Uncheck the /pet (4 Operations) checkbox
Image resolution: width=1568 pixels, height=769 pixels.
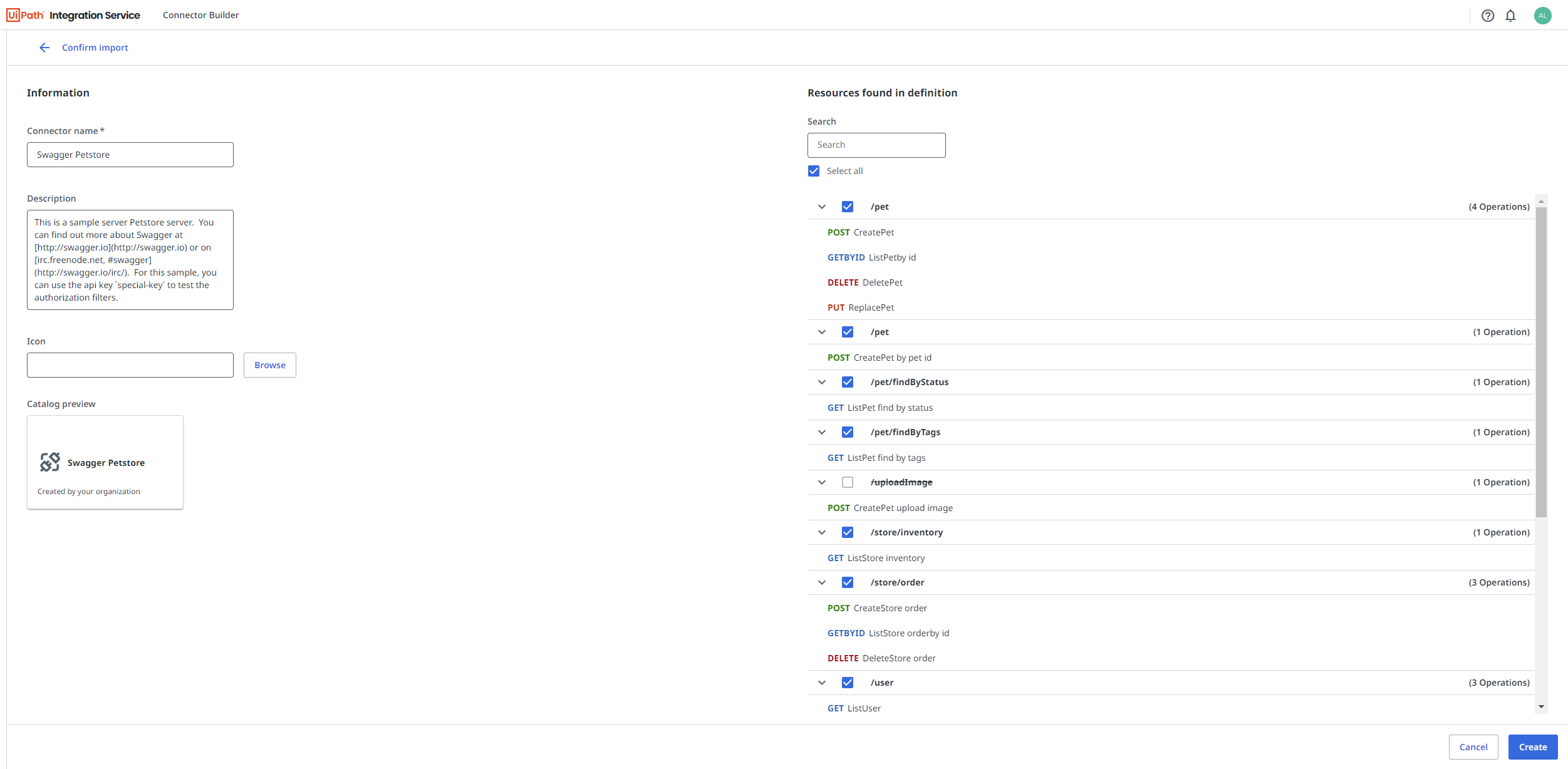[x=848, y=207]
